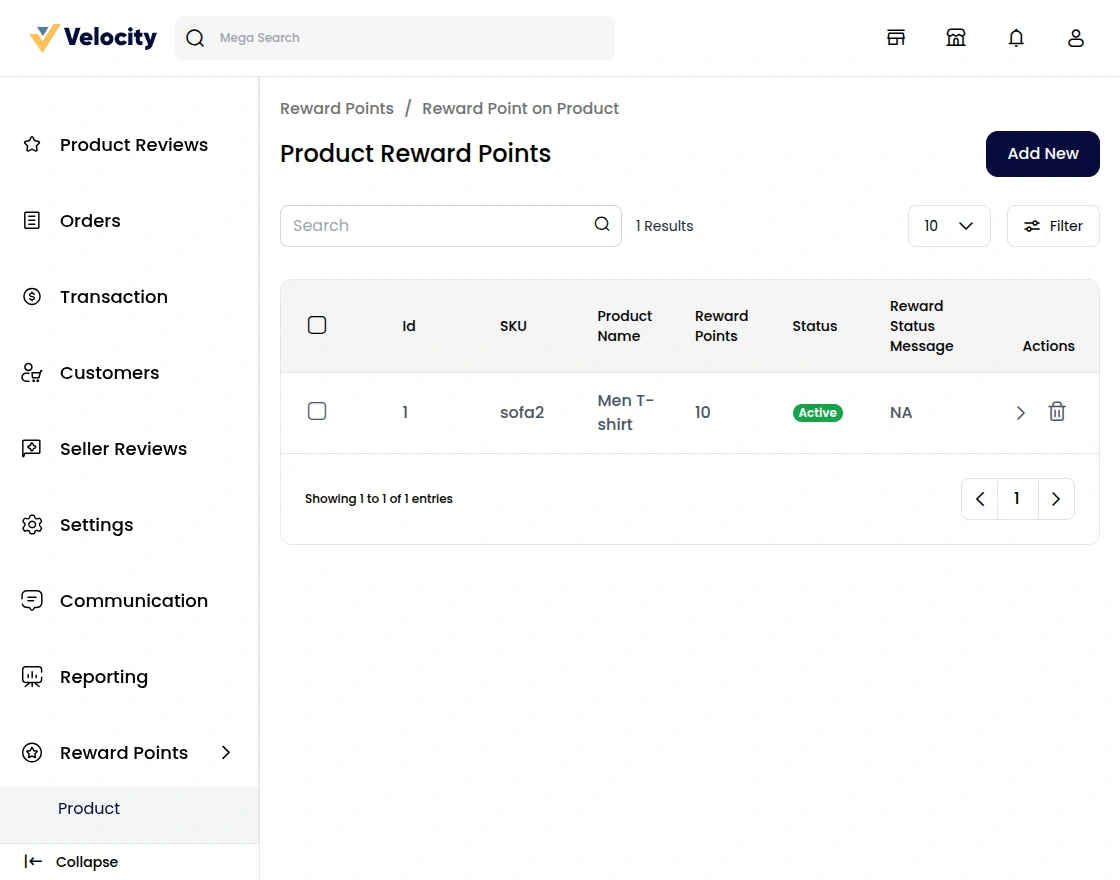
Task: Click the Product Reviews star icon
Action: pyautogui.click(x=32, y=144)
